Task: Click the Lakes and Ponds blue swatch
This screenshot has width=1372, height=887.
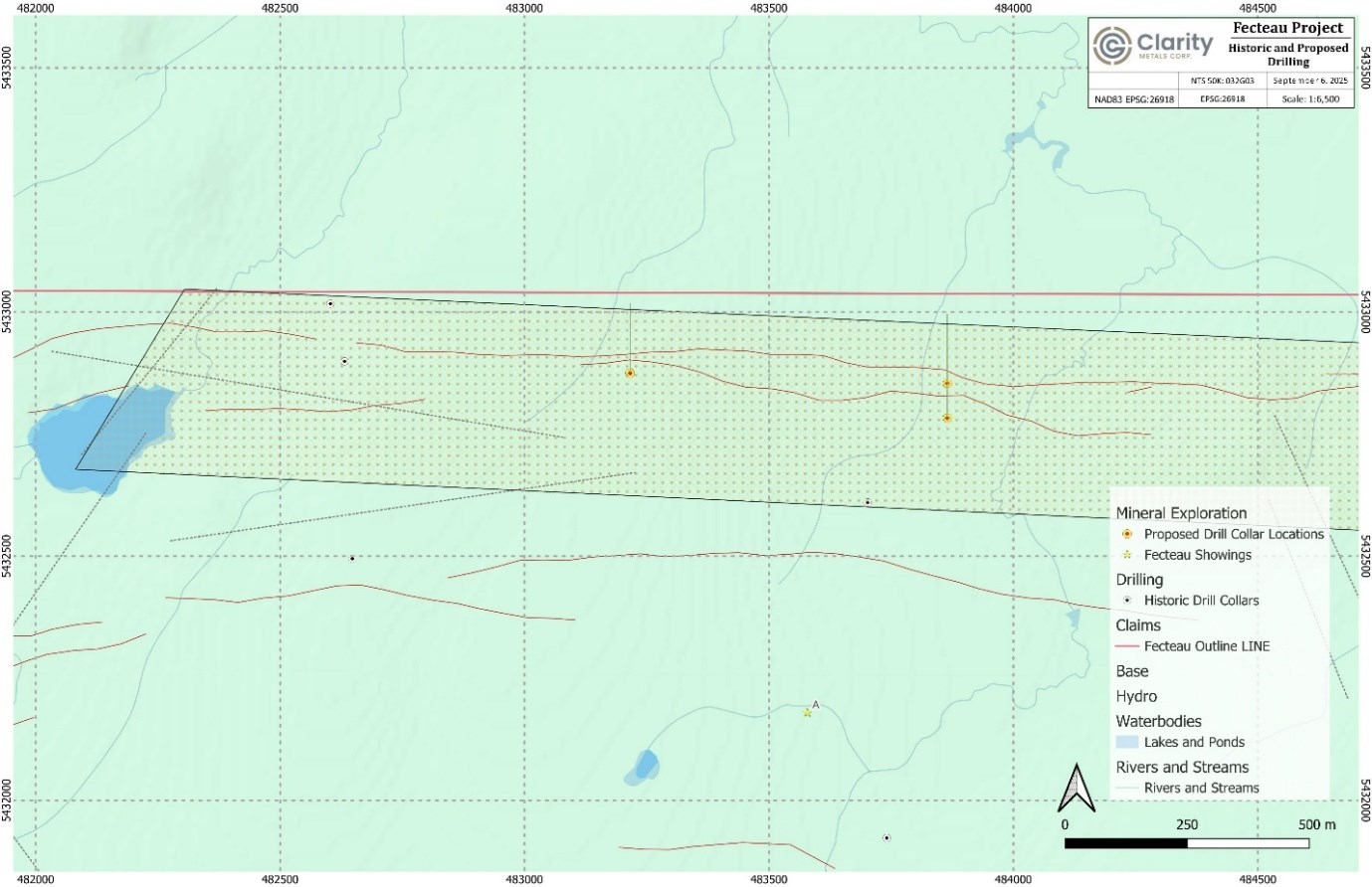Action: pos(1127,742)
